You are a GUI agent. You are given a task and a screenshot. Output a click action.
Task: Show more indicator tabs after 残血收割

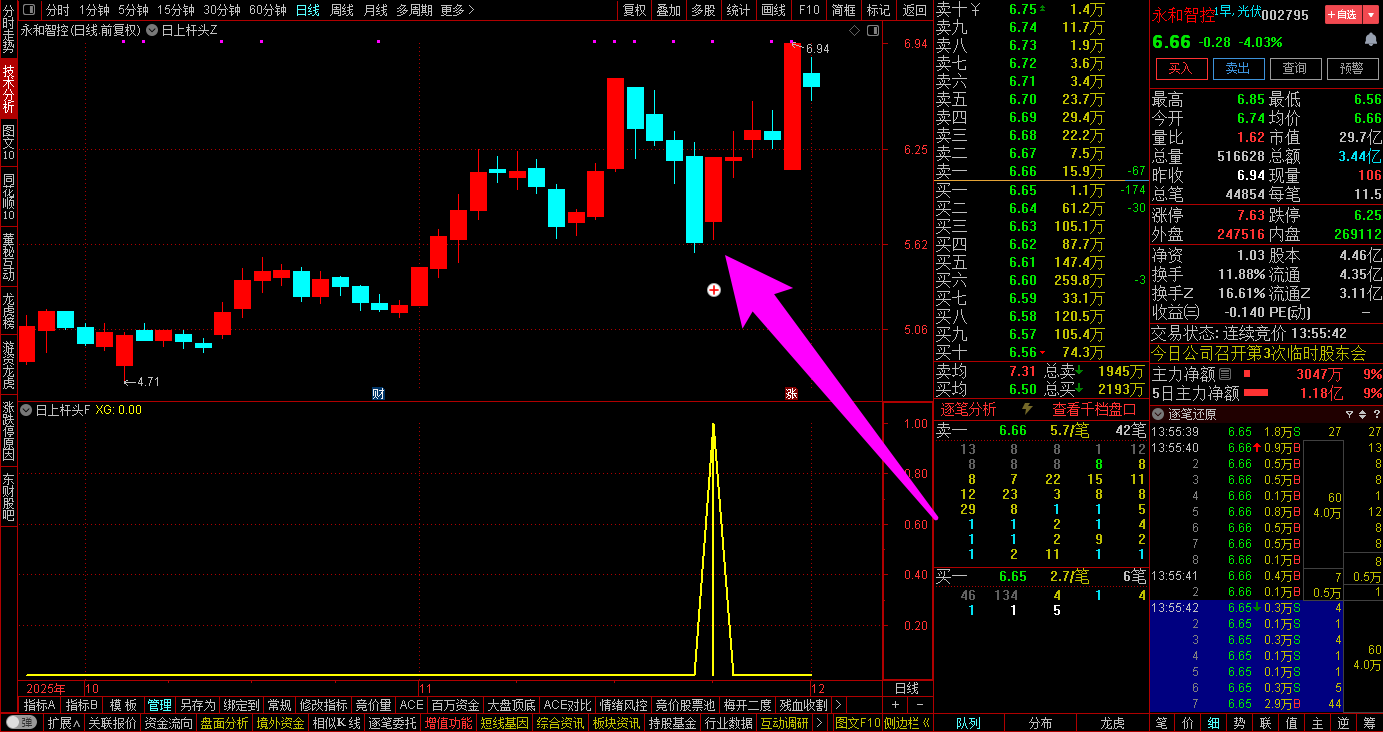837,705
